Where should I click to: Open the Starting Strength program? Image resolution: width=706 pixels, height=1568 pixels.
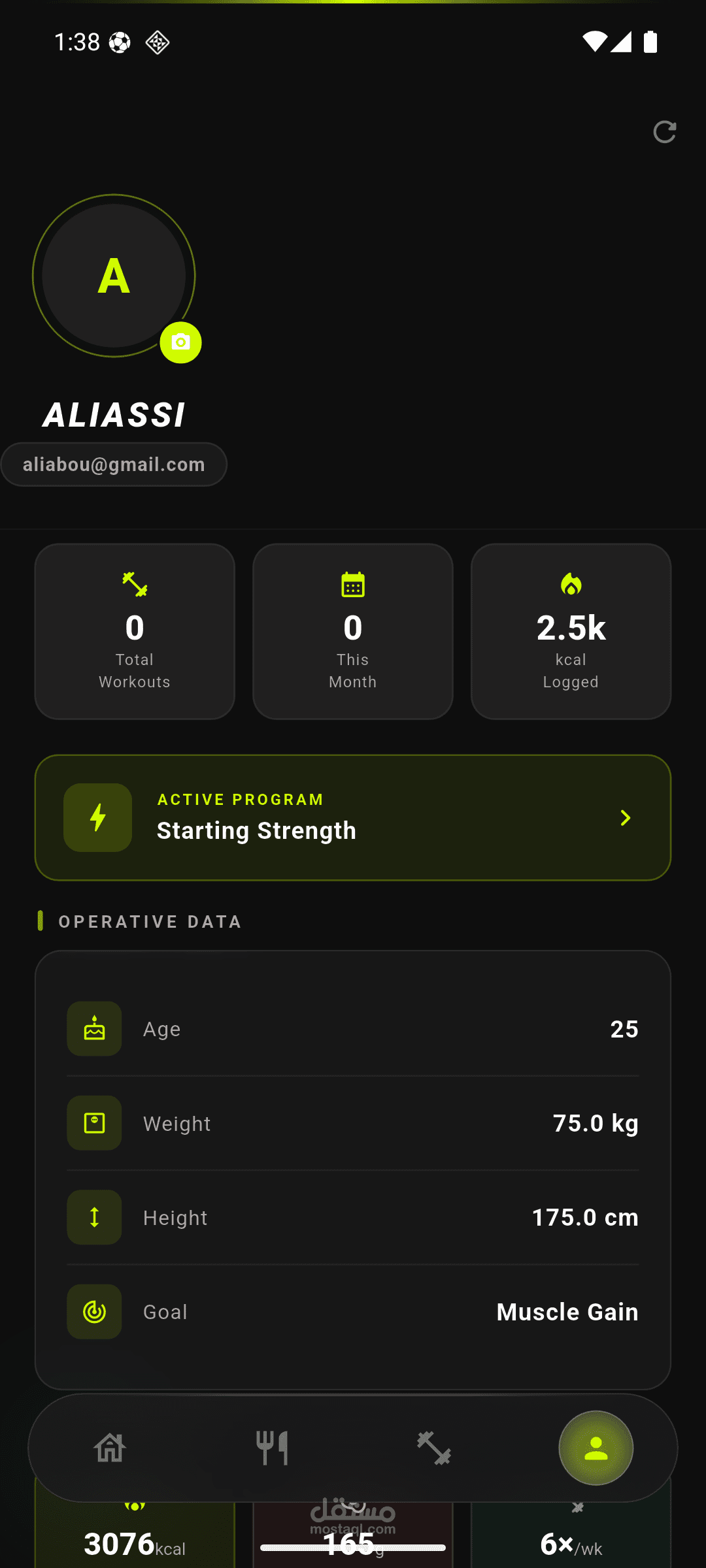[x=256, y=830]
